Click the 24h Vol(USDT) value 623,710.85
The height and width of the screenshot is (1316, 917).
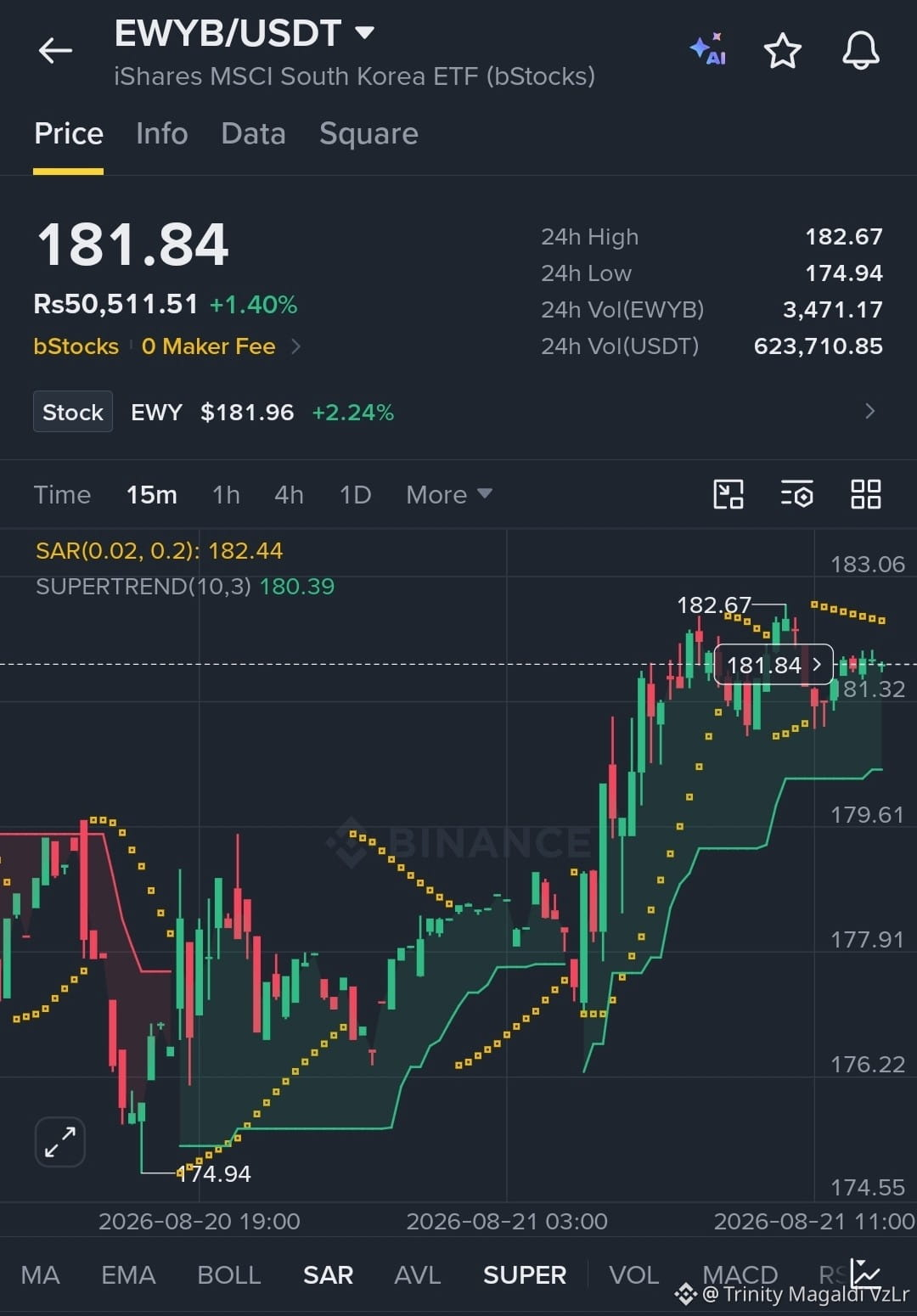point(818,346)
